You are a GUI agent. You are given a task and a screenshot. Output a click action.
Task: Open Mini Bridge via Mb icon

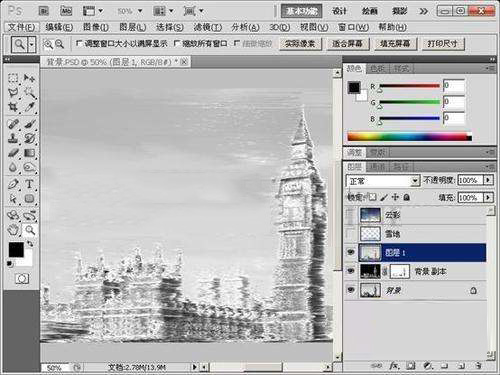[66, 11]
